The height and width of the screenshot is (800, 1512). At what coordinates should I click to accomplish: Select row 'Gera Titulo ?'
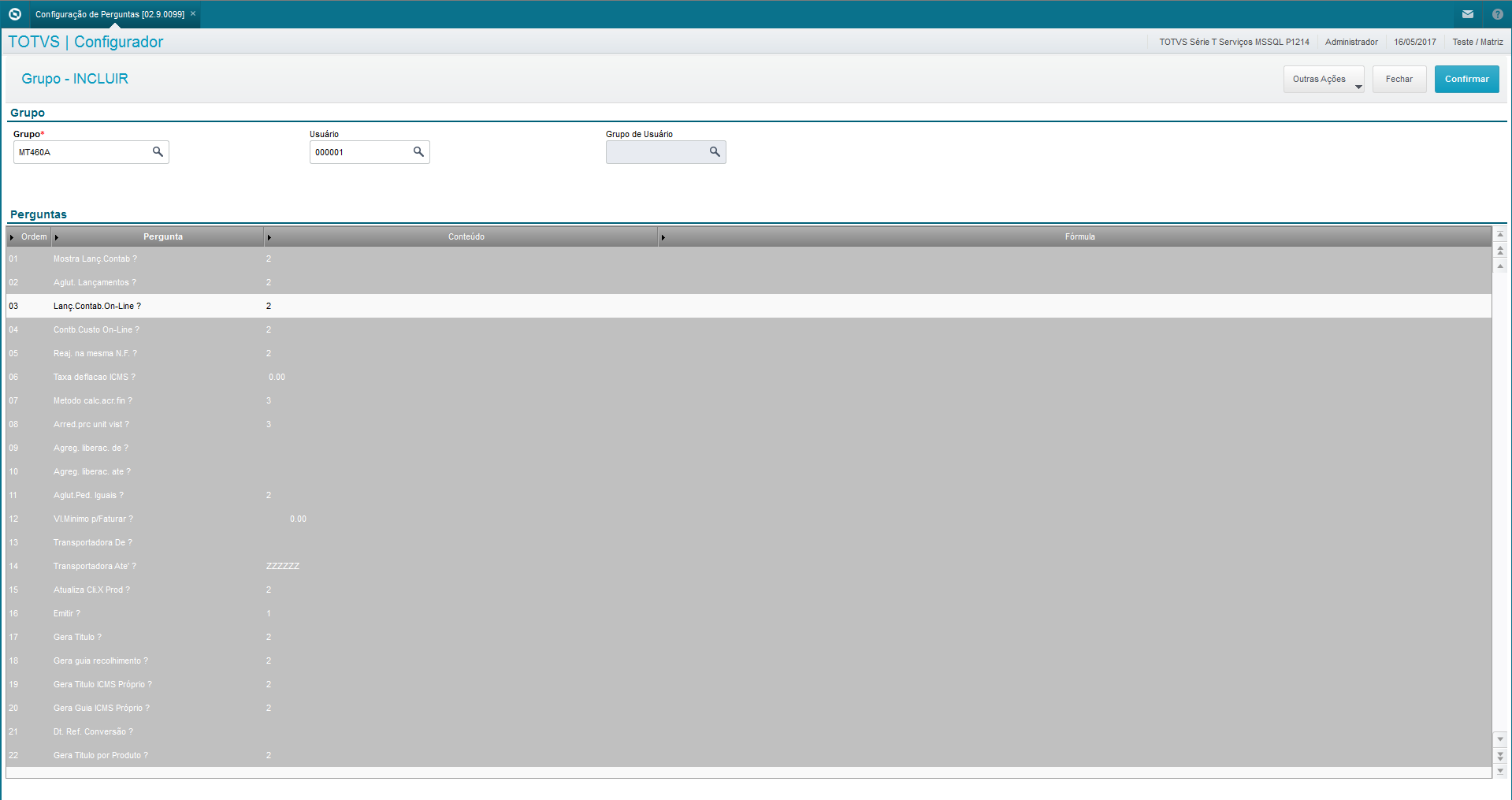[749, 637]
